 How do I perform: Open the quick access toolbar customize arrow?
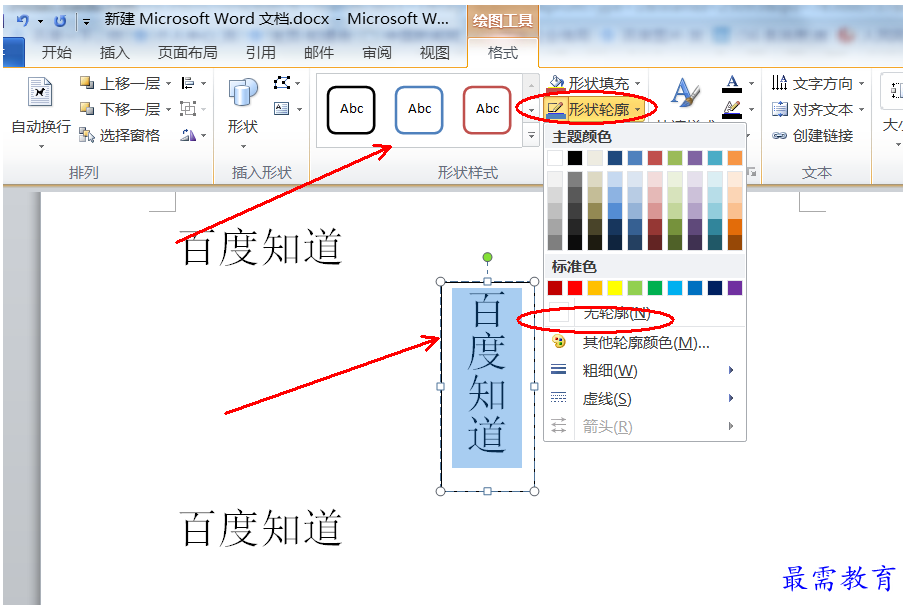point(86,22)
